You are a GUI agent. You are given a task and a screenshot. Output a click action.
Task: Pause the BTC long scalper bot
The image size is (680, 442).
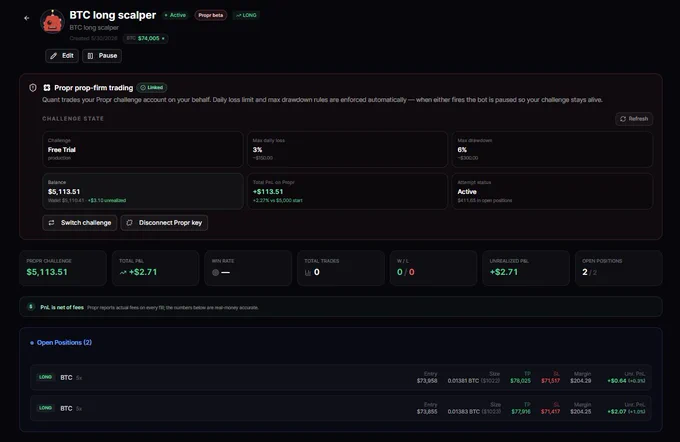pyautogui.click(x=102, y=56)
